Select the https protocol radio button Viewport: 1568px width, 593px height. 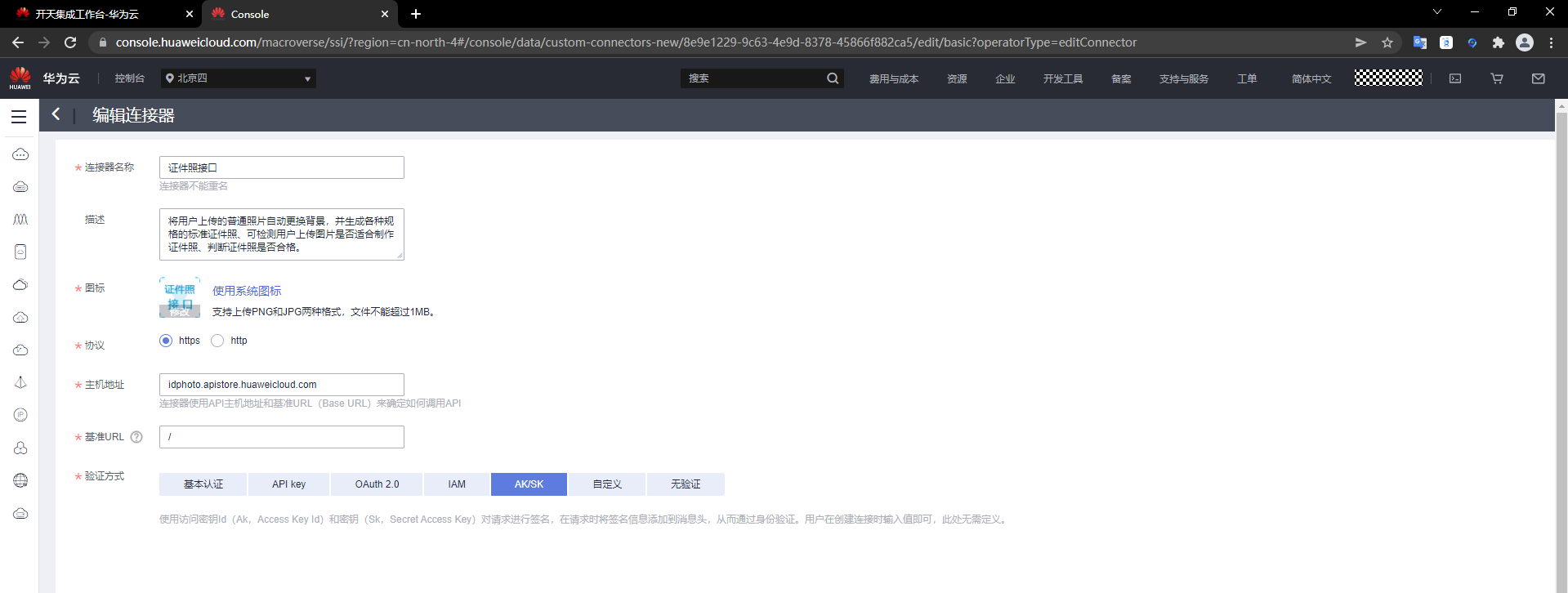click(x=166, y=341)
